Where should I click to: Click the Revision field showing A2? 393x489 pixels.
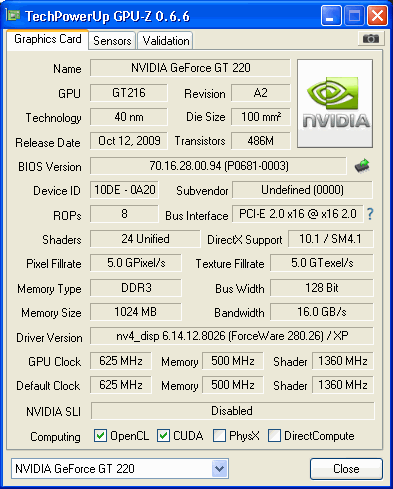click(x=261, y=93)
